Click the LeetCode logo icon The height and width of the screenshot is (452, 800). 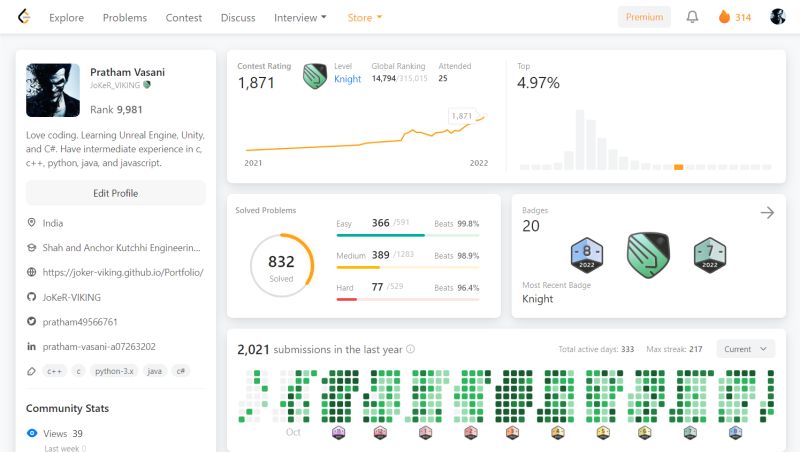tap(24, 17)
